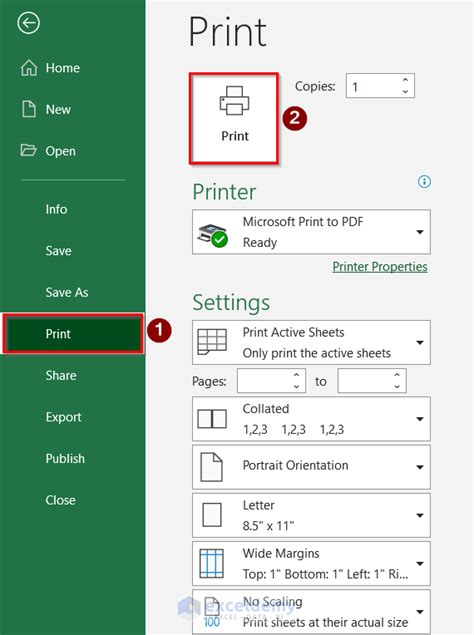The width and height of the screenshot is (474, 635).
Task: Expand the Portrait Orientation dropdown
Action: [420, 467]
